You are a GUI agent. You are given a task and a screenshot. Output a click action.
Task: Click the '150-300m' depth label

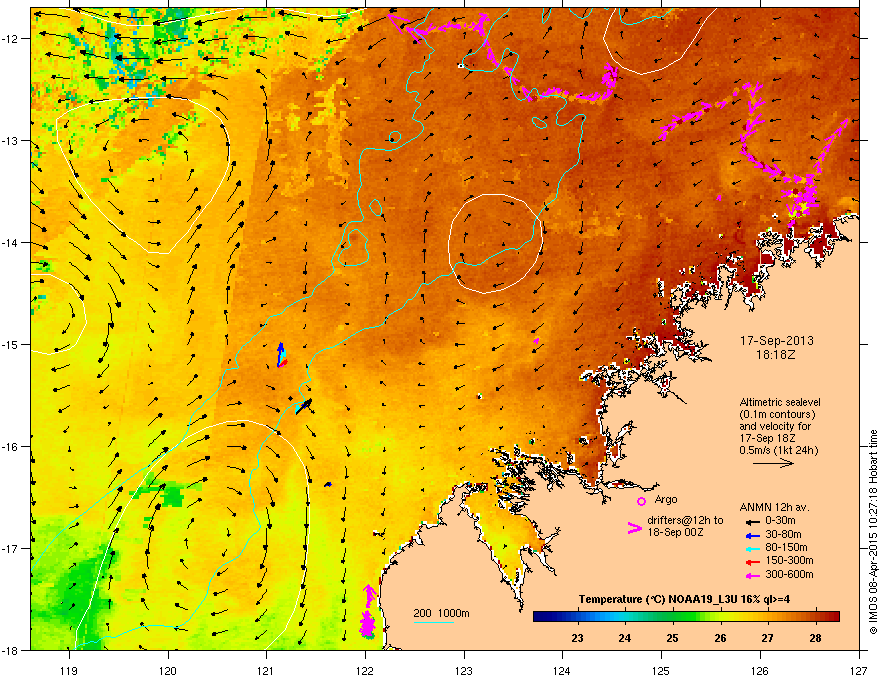pos(789,560)
